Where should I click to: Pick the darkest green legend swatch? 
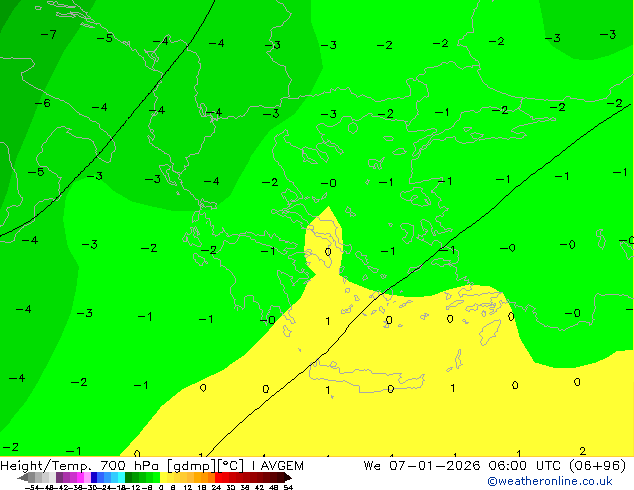129,478
